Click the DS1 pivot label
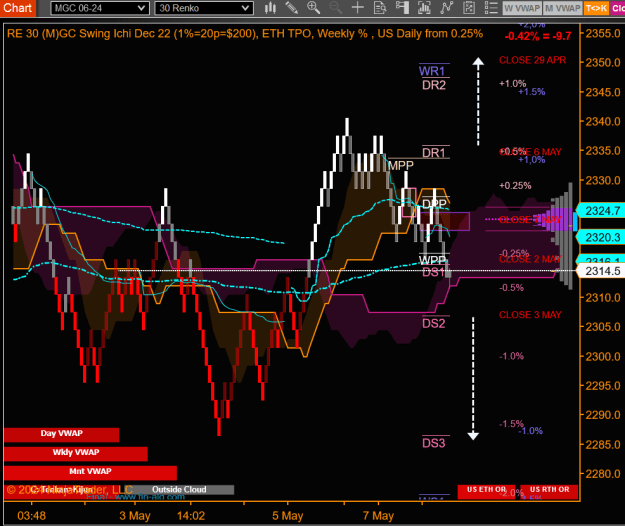The image size is (625, 526). (x=434, y=272)
